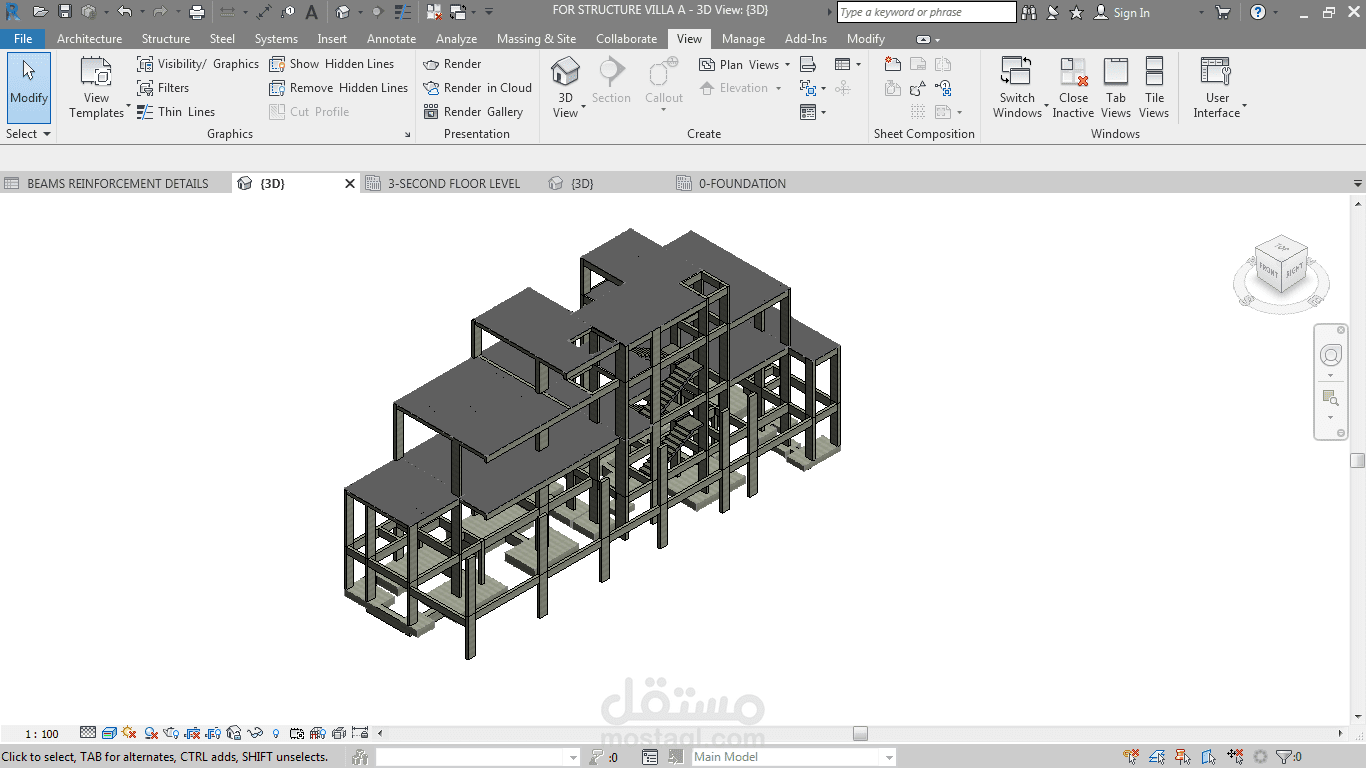Choose the Text tool letter A icon
Image resolution: width=1366 pixels, height=768 pixels.
click(311, 13)
